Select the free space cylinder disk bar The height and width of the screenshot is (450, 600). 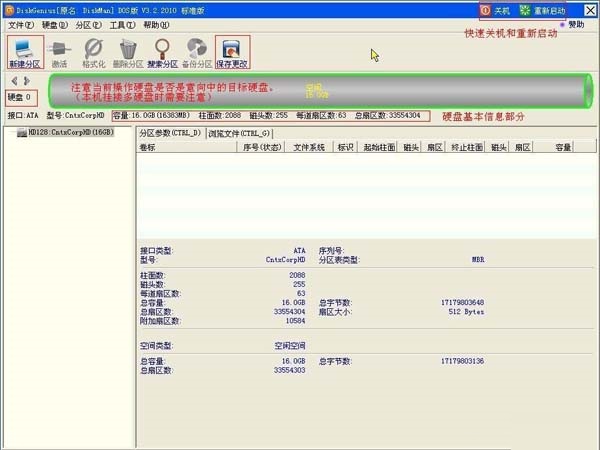point(321,91)
